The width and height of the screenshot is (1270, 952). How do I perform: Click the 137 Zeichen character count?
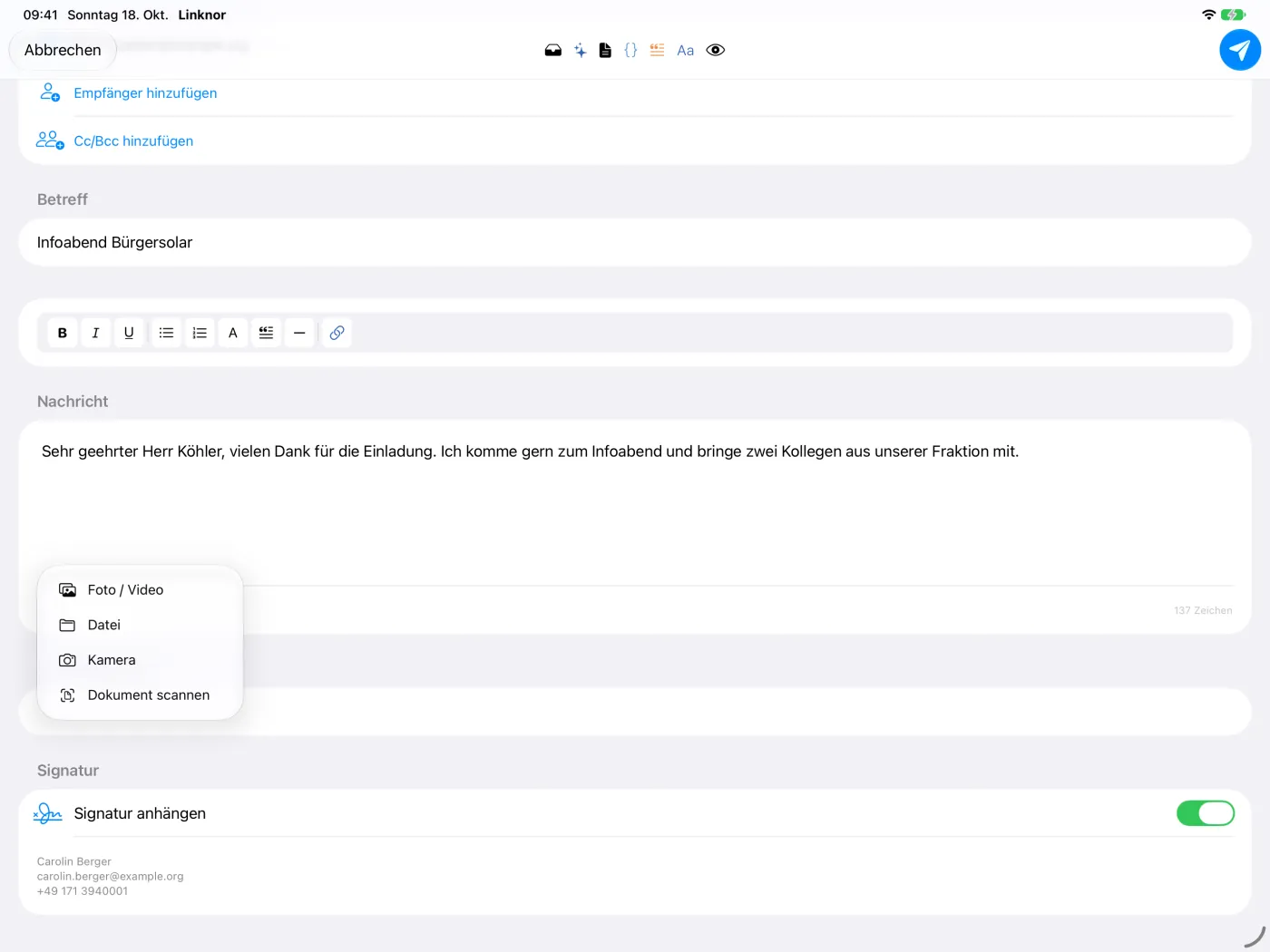(1203, 611)
